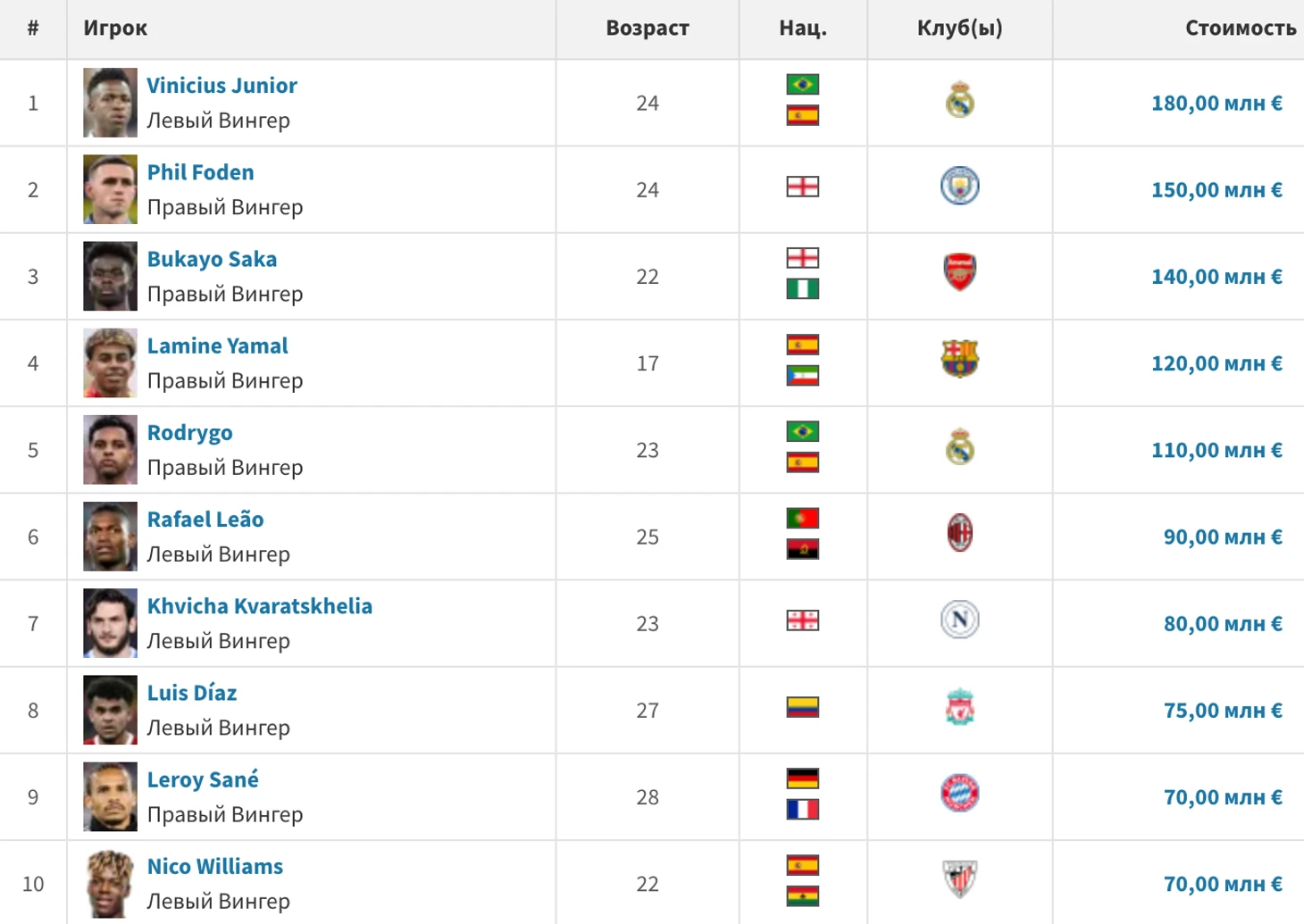Click Nico Williams' portrait thumbnail

110,883
